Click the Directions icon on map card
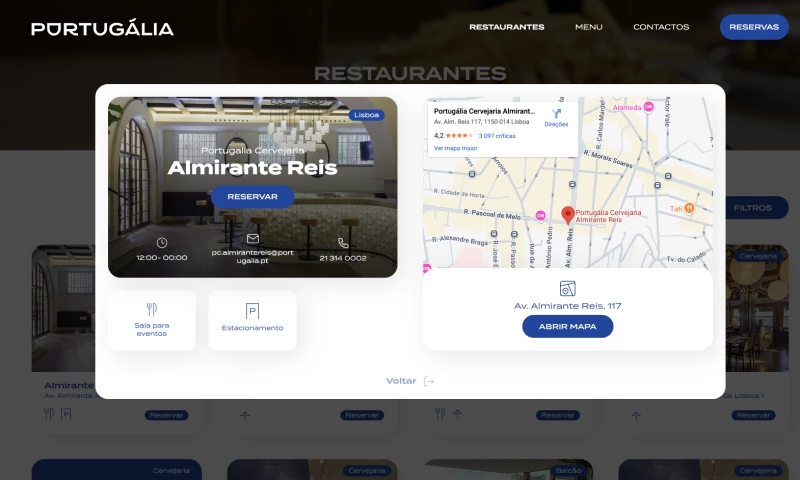This screenshot has height=480, width=800. (556, 113)
